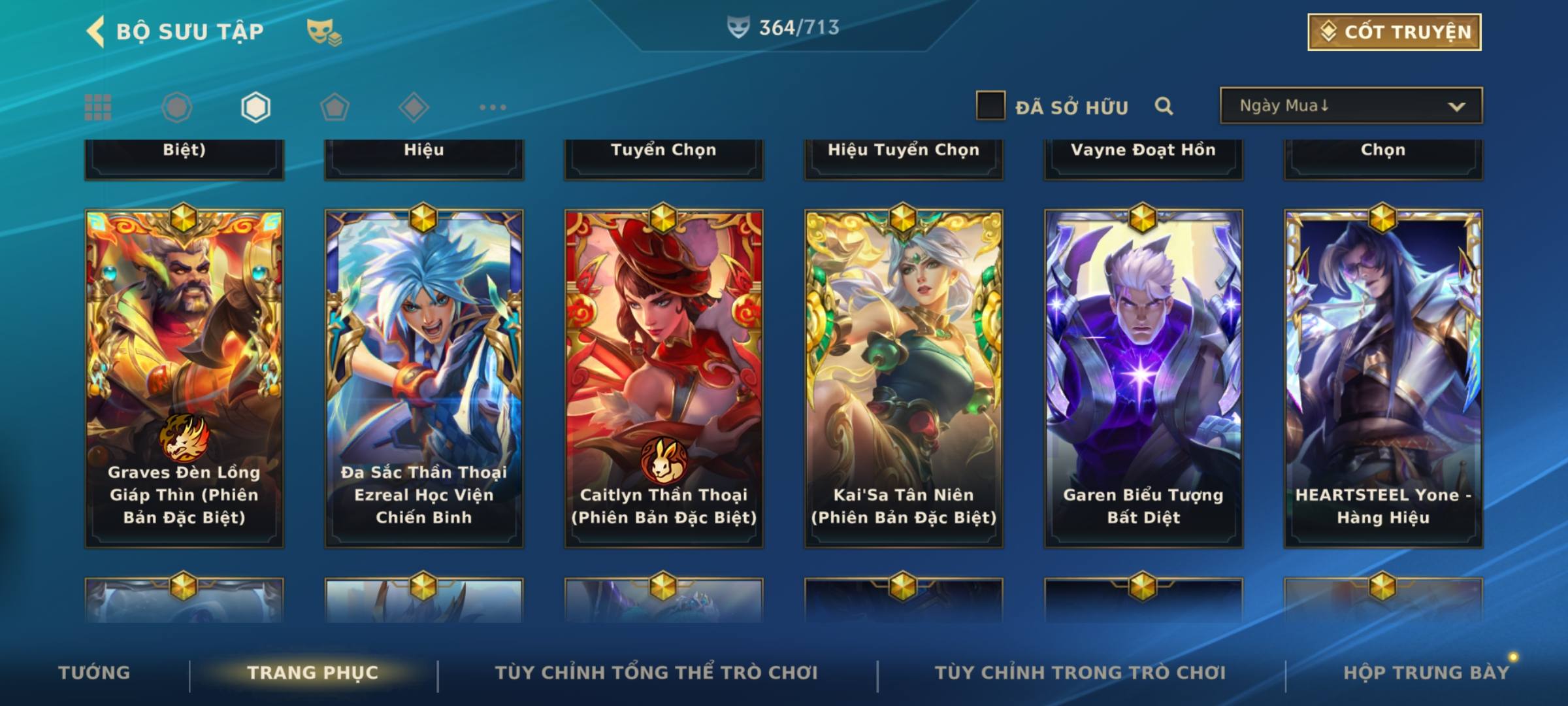
Task: Switch to the Tướng tab
Action: pyautogui.click(x=94, y=672)
